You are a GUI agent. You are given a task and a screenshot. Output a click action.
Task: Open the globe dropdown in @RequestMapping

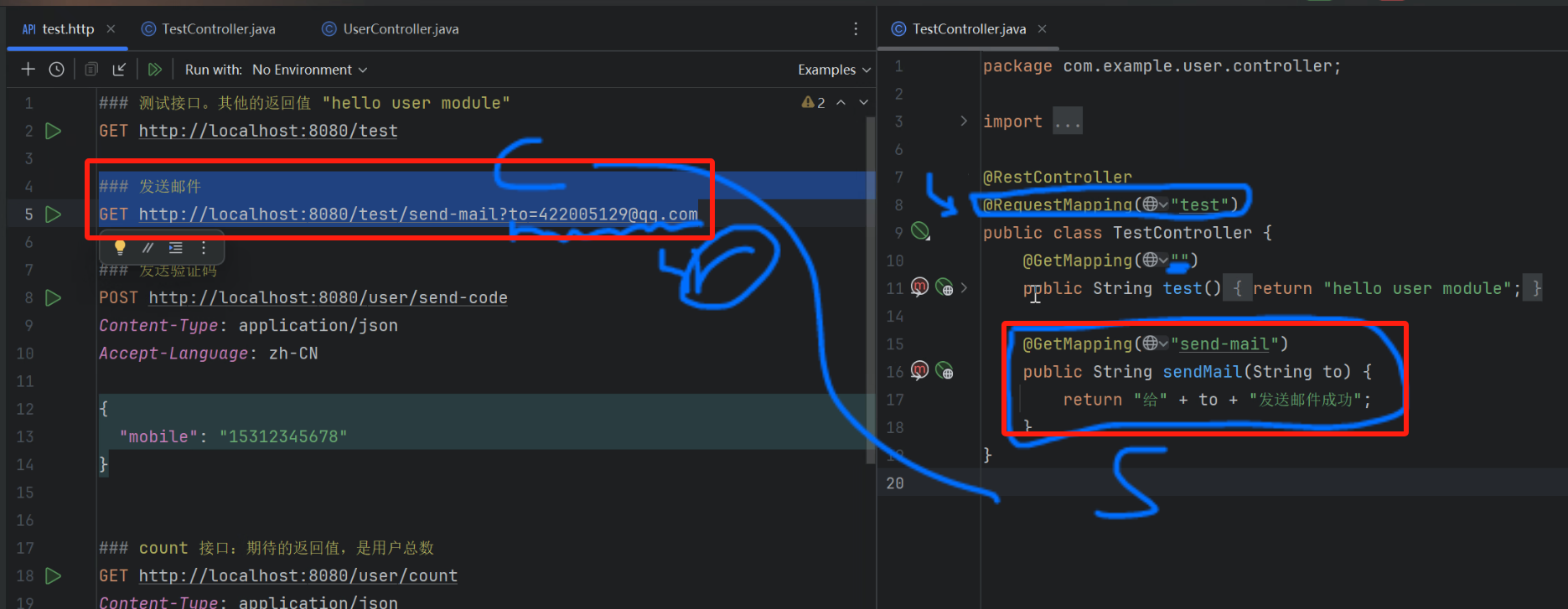pos(1155,204)
